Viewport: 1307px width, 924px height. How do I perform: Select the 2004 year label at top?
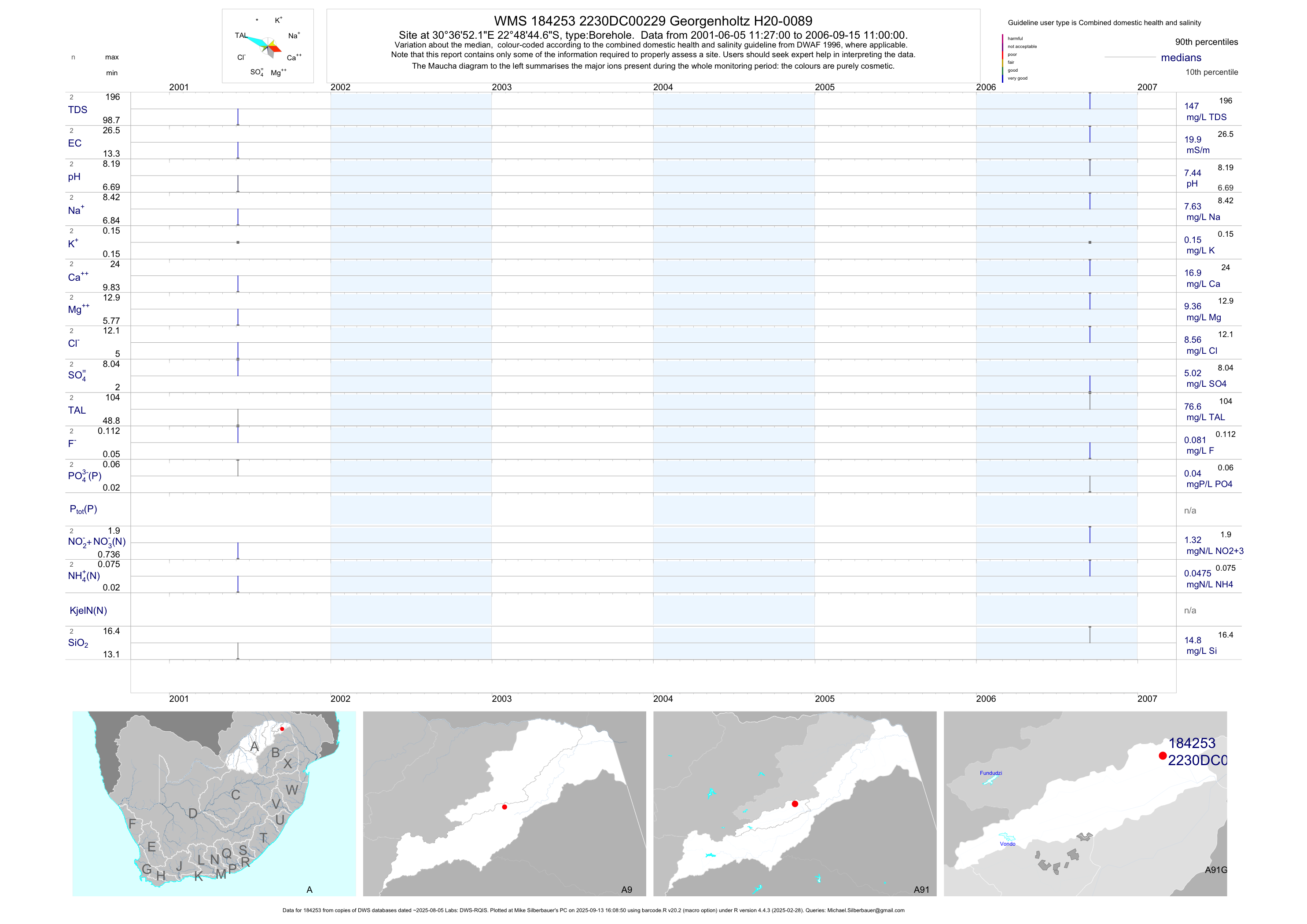click(663, 87)
